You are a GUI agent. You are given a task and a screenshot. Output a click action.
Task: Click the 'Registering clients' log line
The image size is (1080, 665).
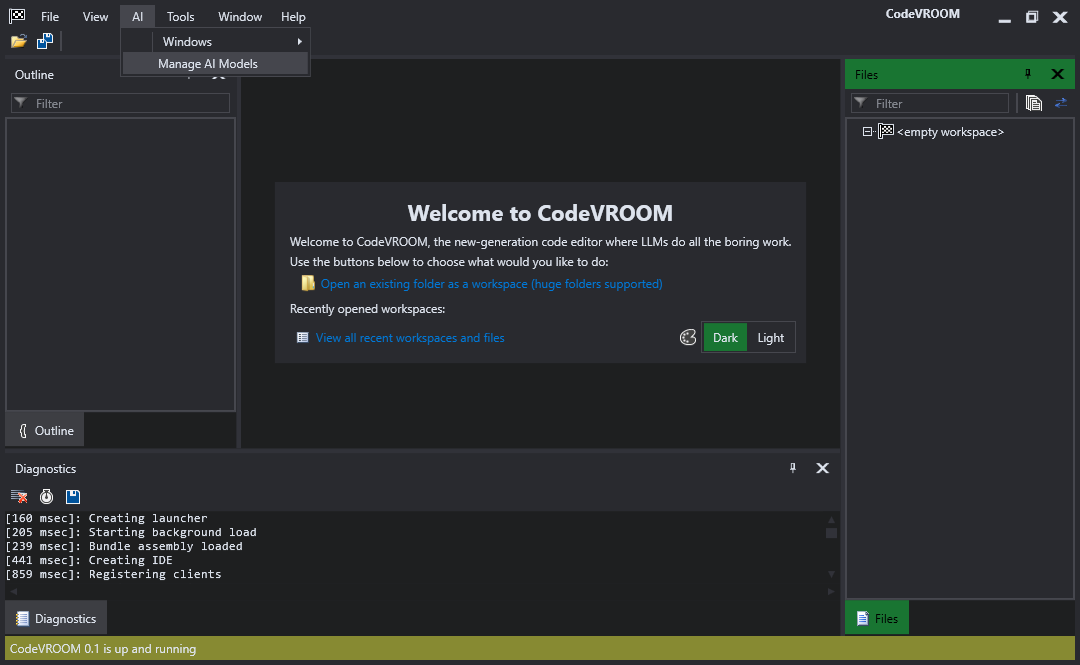(x=113, y=574)
